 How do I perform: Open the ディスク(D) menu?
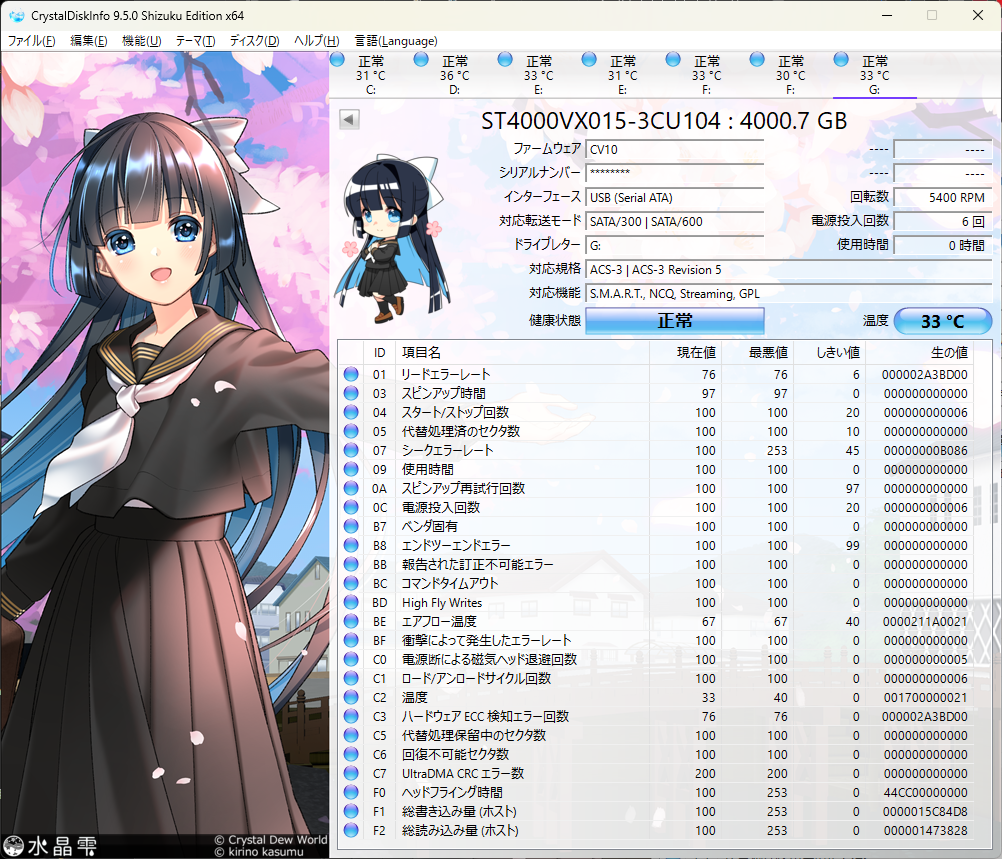pyautogui.click(x=254, y=41)
